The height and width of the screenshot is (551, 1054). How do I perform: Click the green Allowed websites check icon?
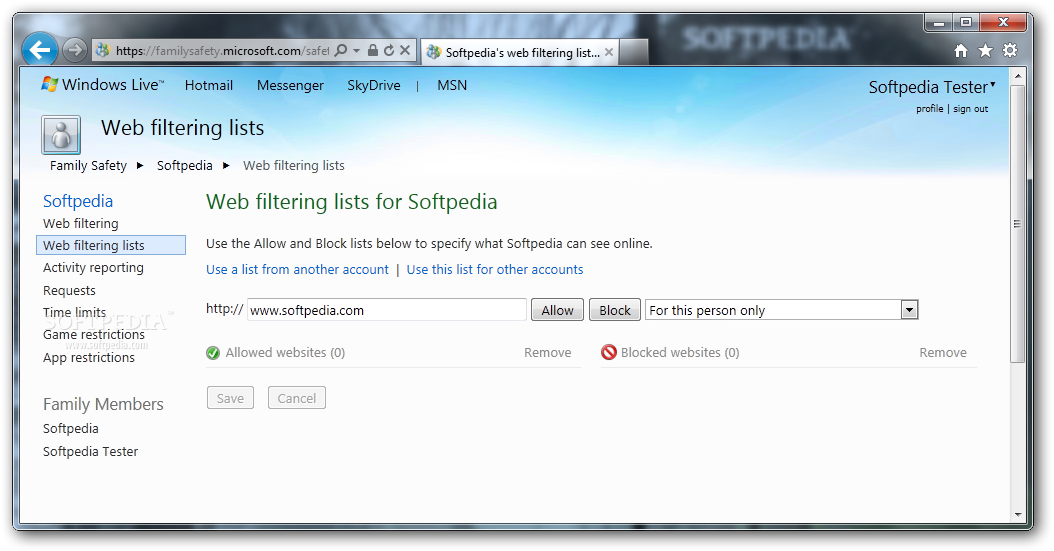pos(213,353)
